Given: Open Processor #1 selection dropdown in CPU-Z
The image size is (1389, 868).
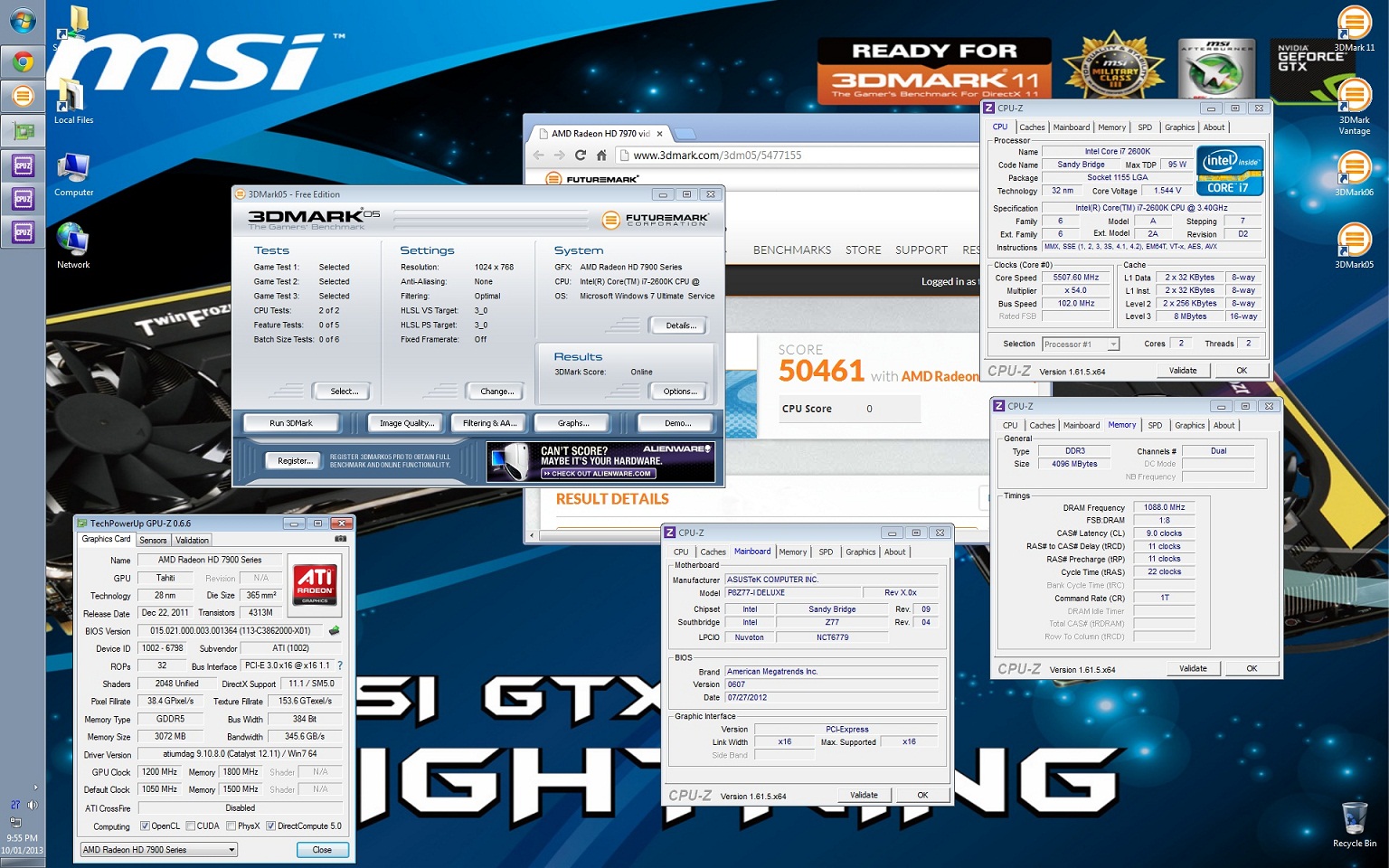Looking at the screenshot, I should coord(1081,344).
